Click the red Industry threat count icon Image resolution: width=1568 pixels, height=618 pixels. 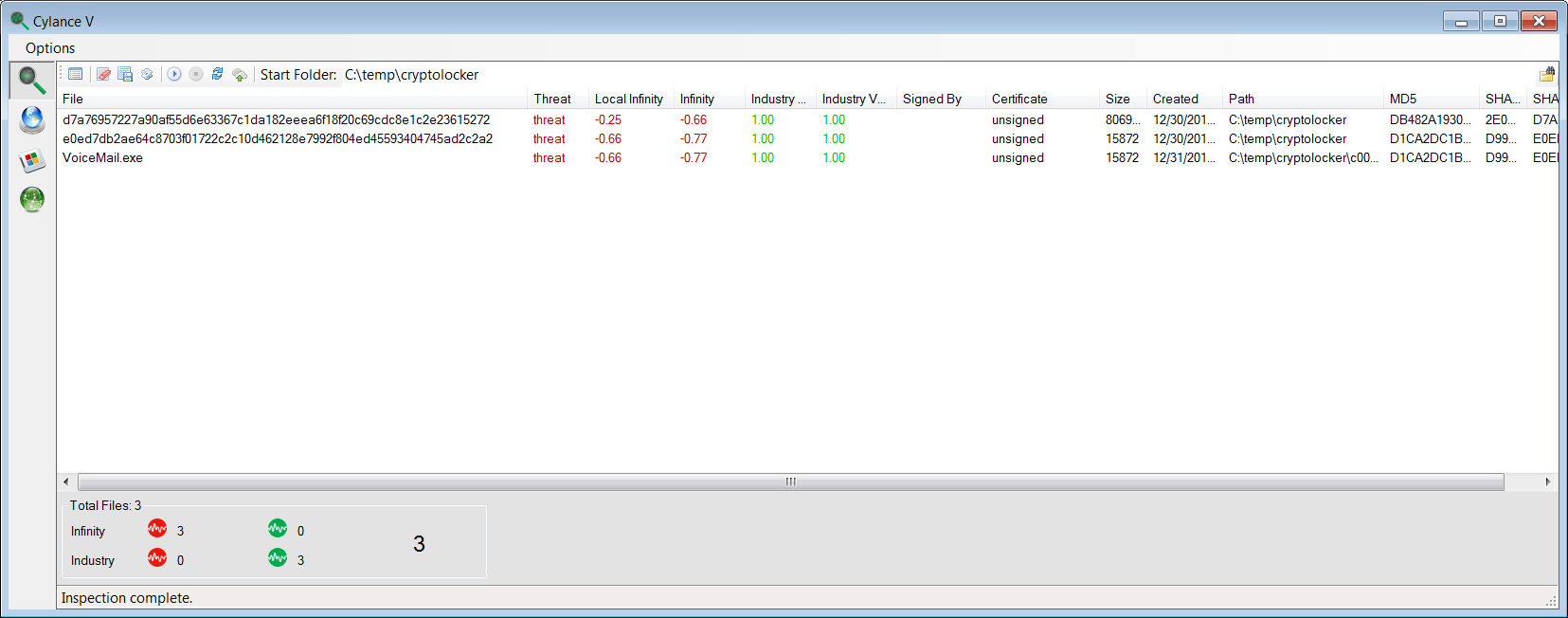157,557
